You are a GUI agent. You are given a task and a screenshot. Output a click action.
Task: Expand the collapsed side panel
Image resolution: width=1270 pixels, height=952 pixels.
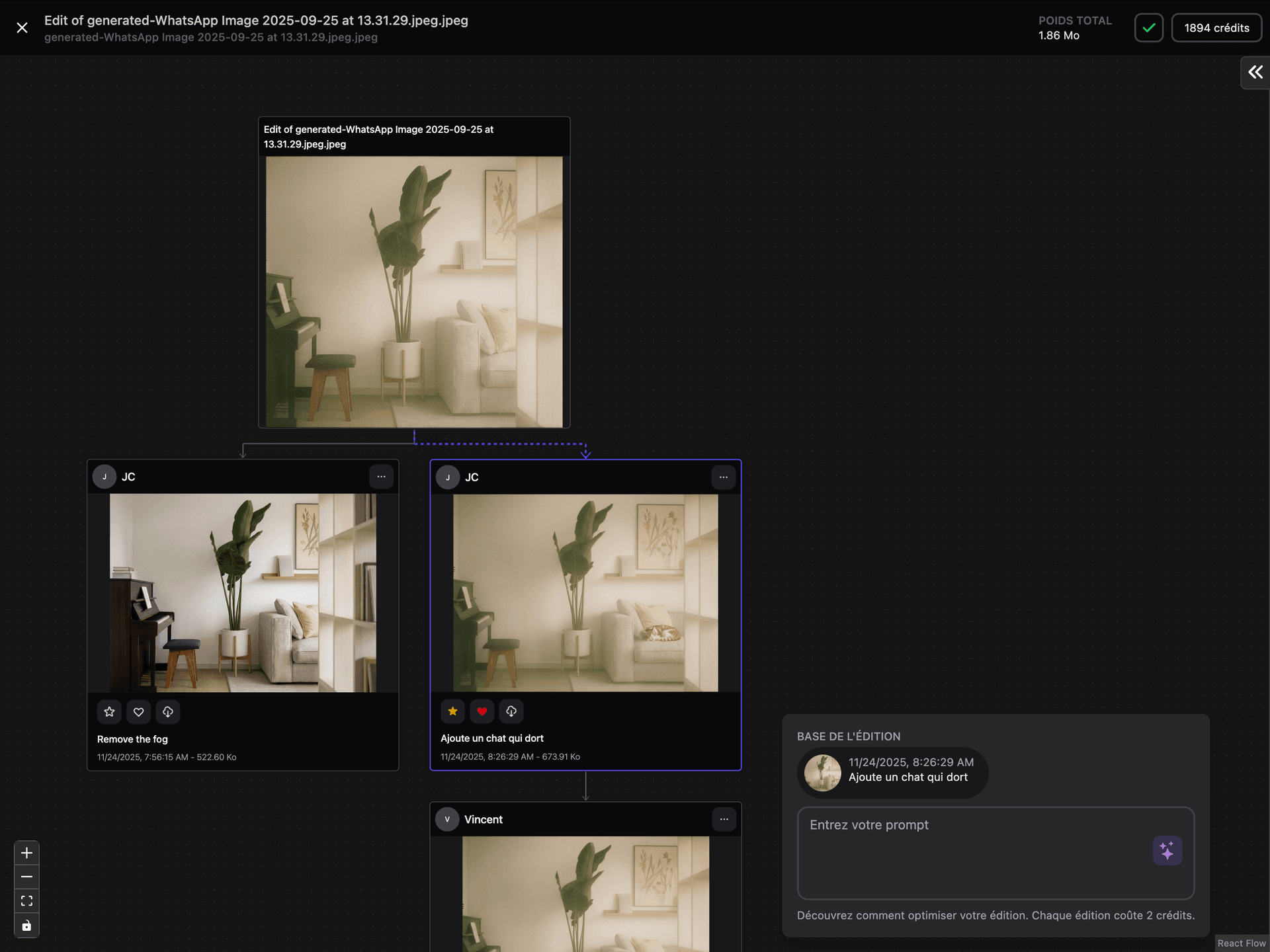[x=1255, y=72]
